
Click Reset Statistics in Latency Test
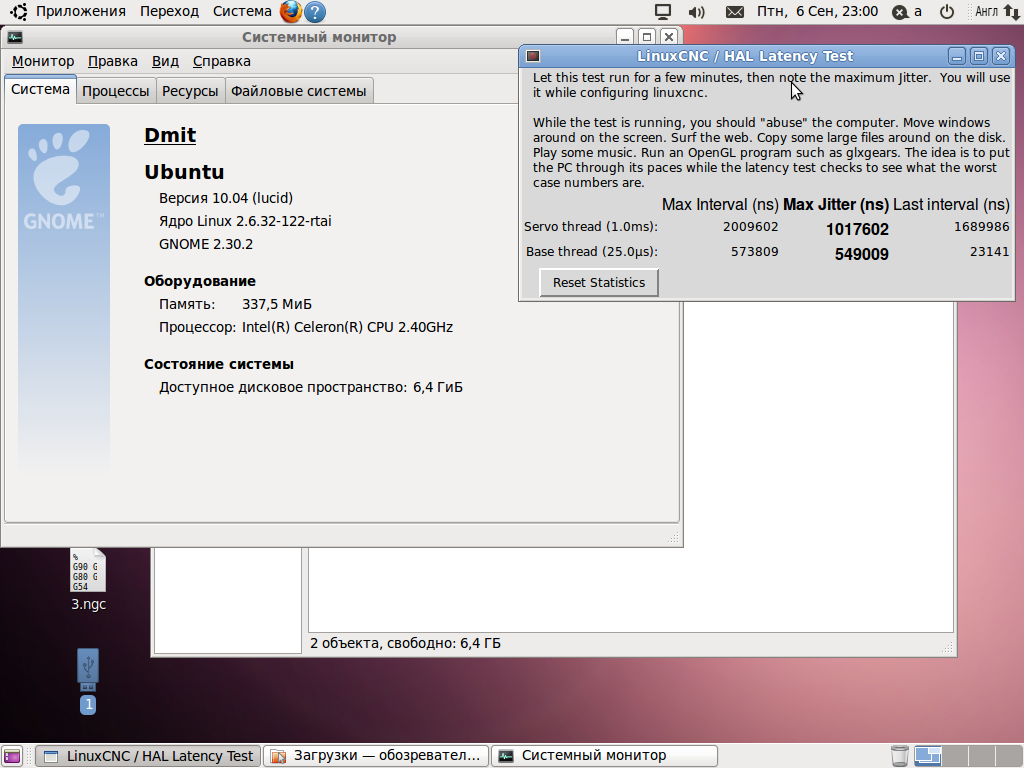coord(599,283)
